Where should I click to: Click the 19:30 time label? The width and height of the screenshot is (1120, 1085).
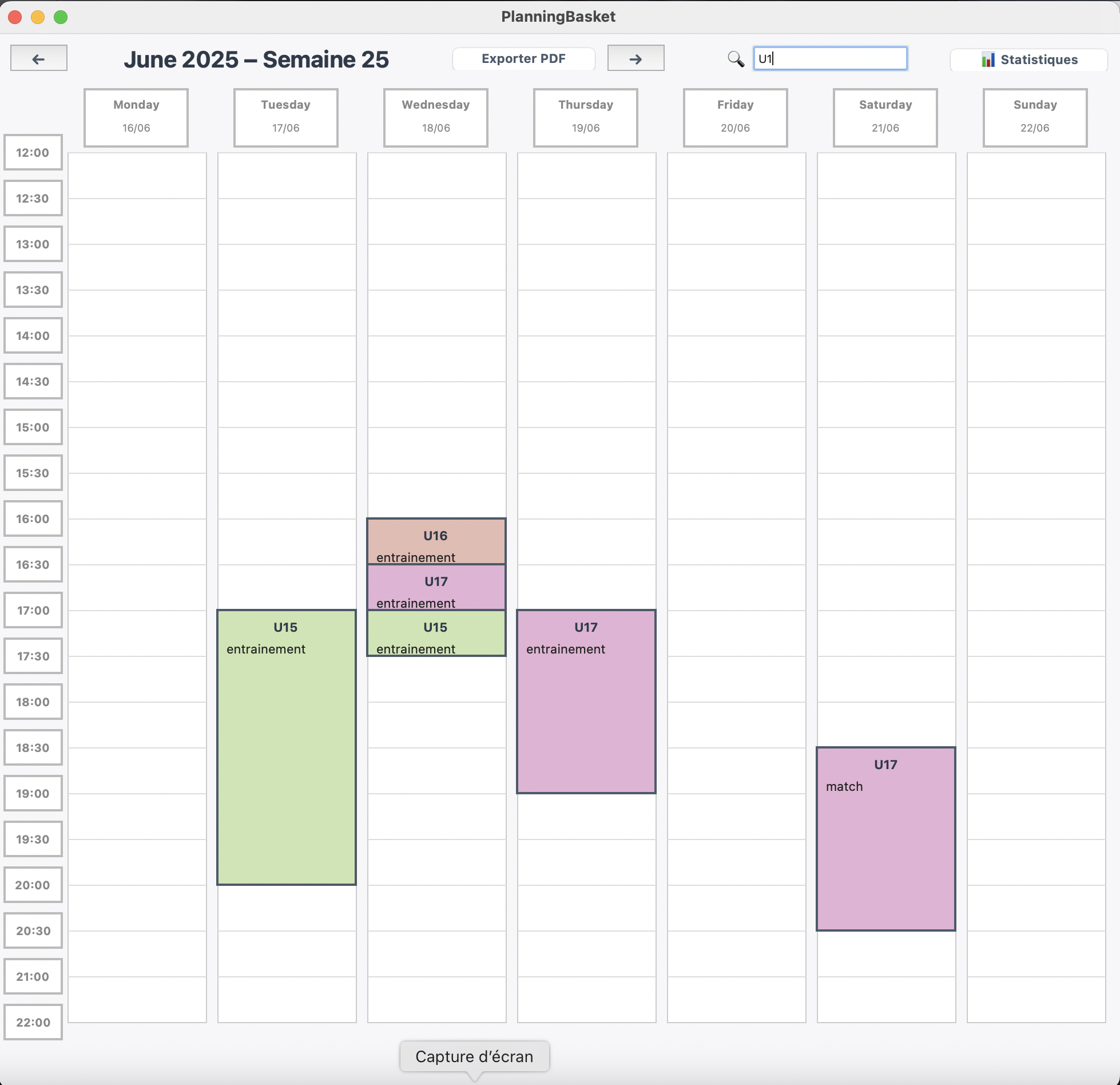pyautogui.click(x=33, y=839)
